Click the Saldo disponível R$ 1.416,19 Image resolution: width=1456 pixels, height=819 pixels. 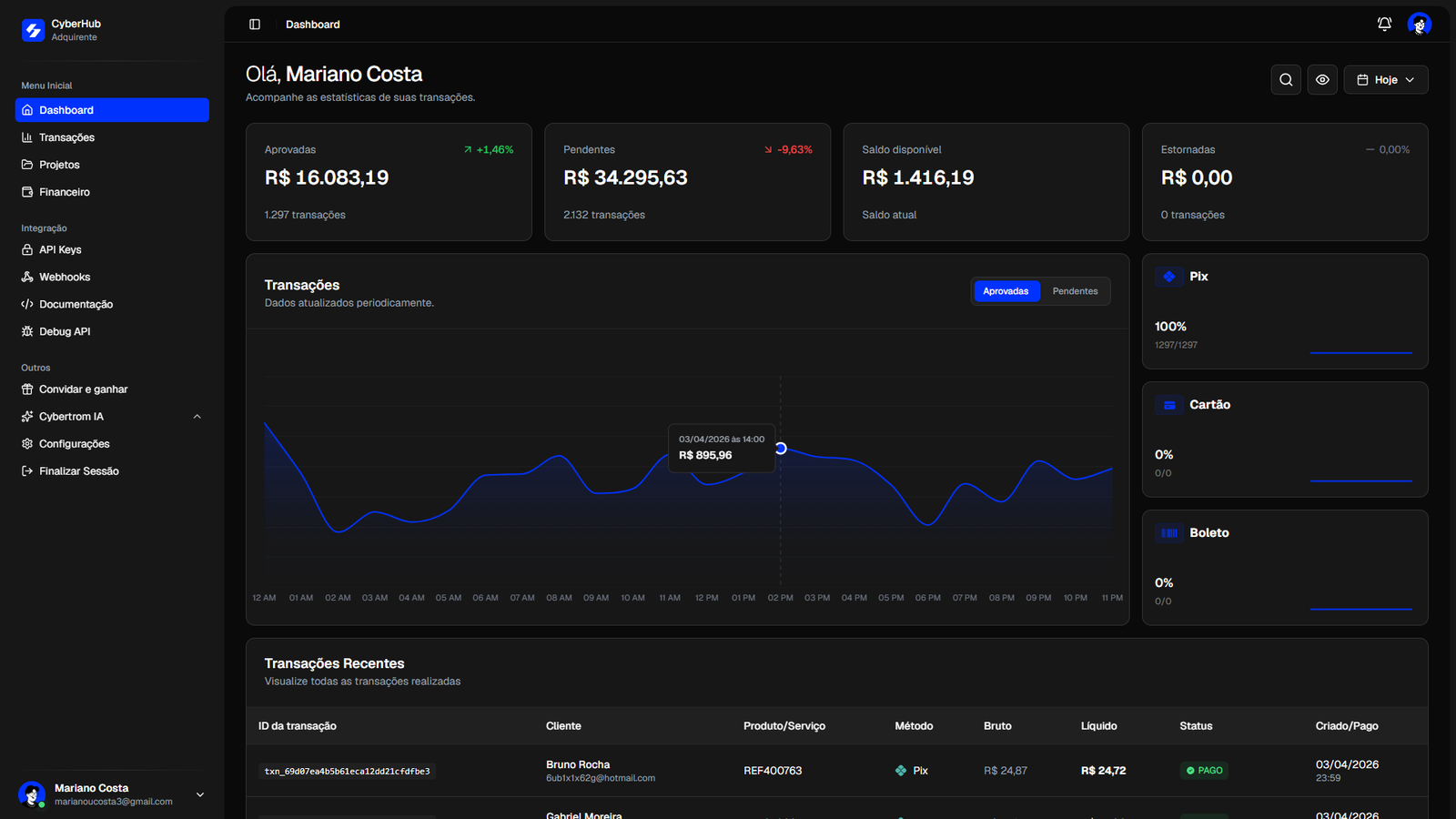[x=918, y=177]
